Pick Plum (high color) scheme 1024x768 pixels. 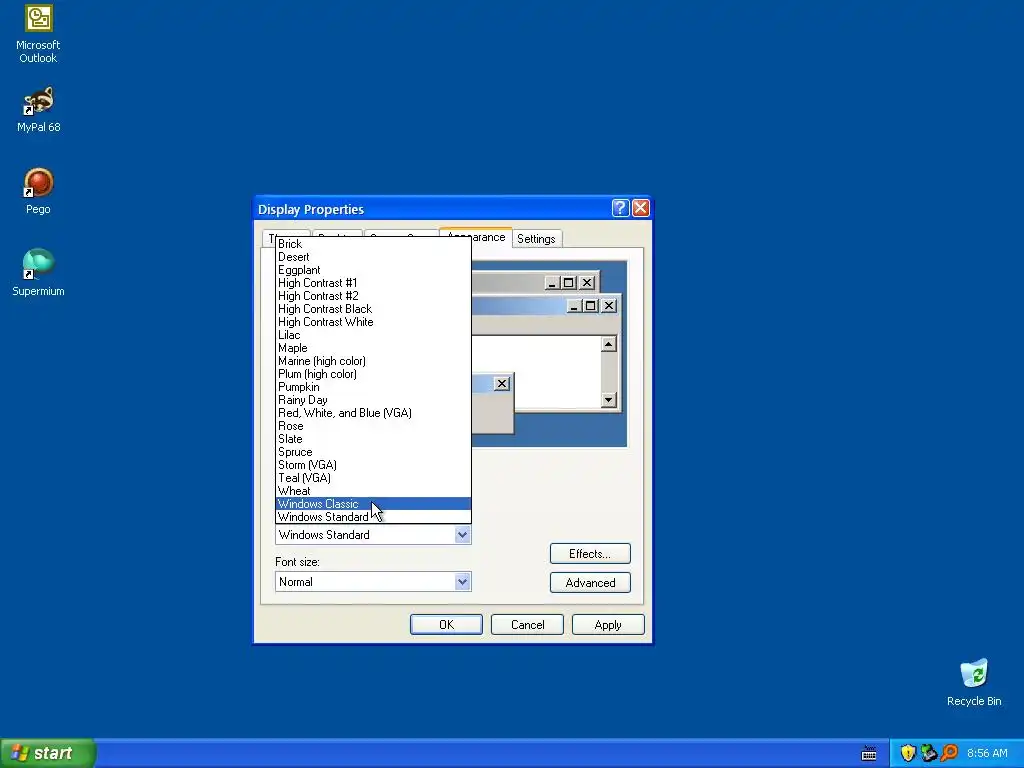click(373, 374)
